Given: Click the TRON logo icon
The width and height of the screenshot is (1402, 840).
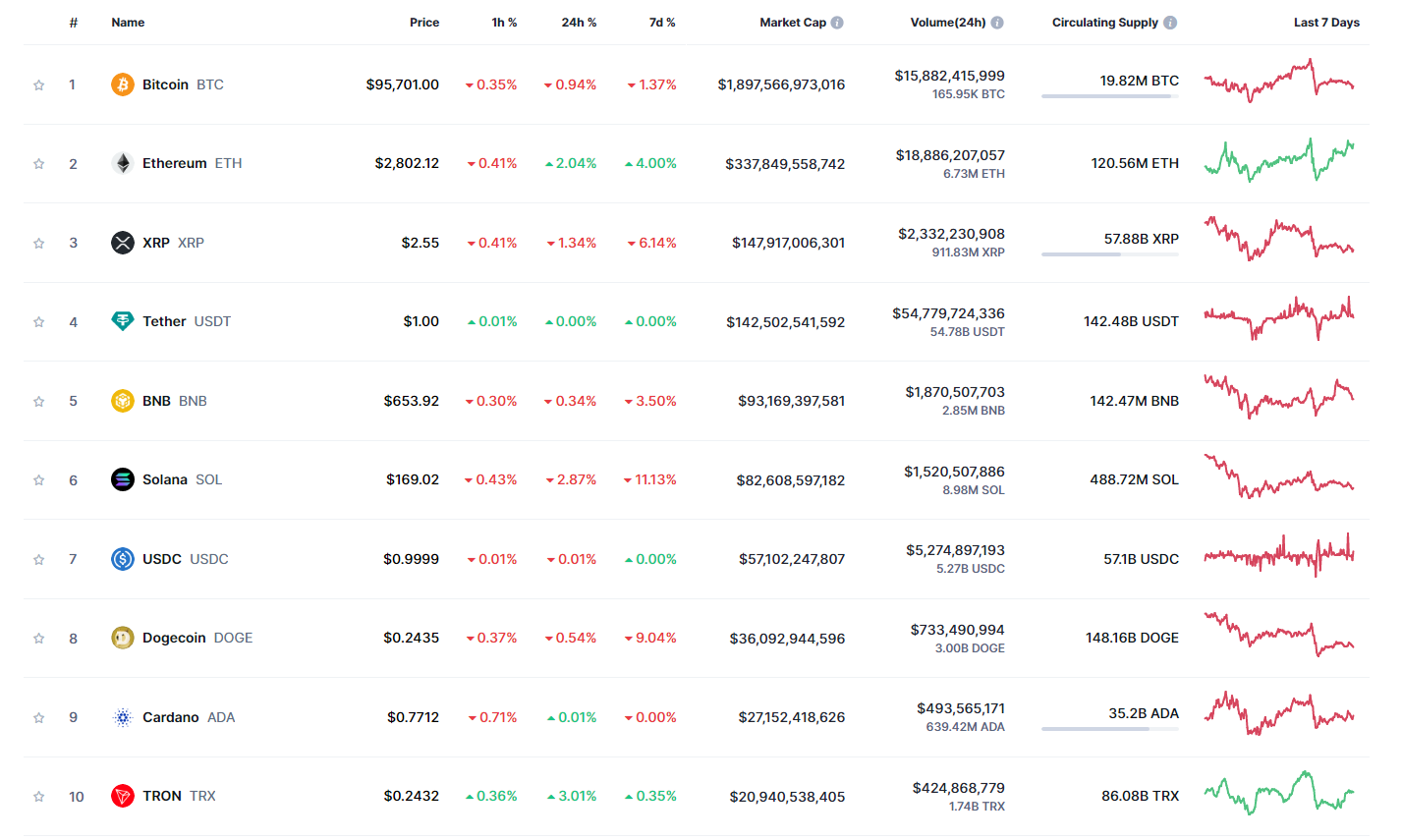Looking at the screenshot, I should [x=122, y=796].
